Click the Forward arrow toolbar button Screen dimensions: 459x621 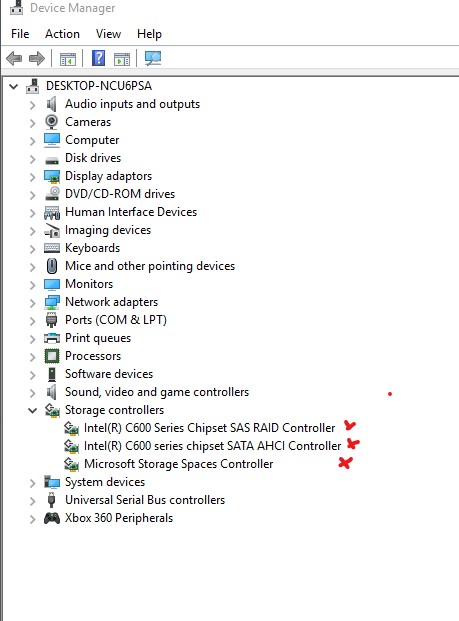37,59
